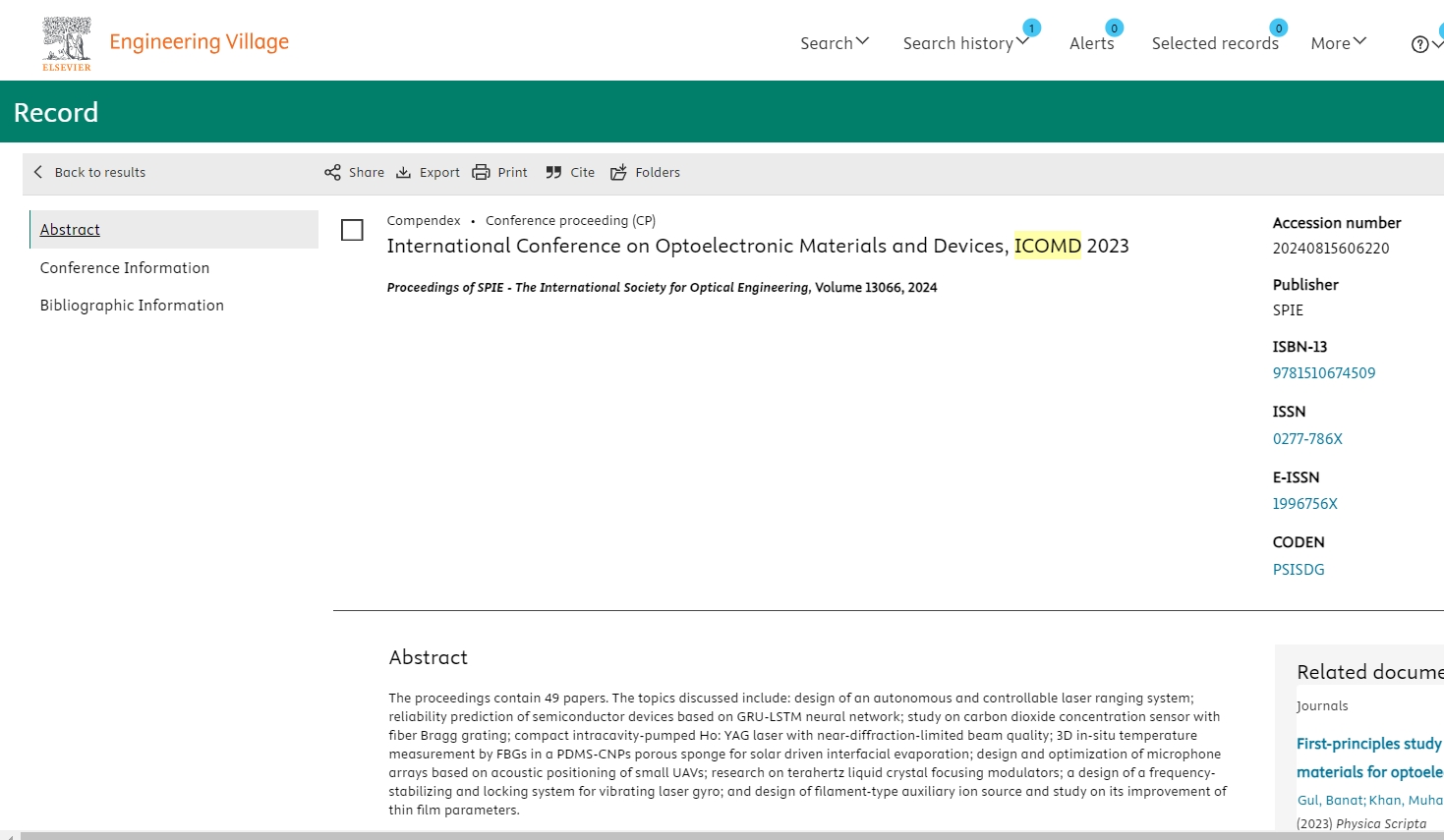Click the Compendex database label
The width and height of the screenshot is (1444, 840).
(x=424, y=220)
